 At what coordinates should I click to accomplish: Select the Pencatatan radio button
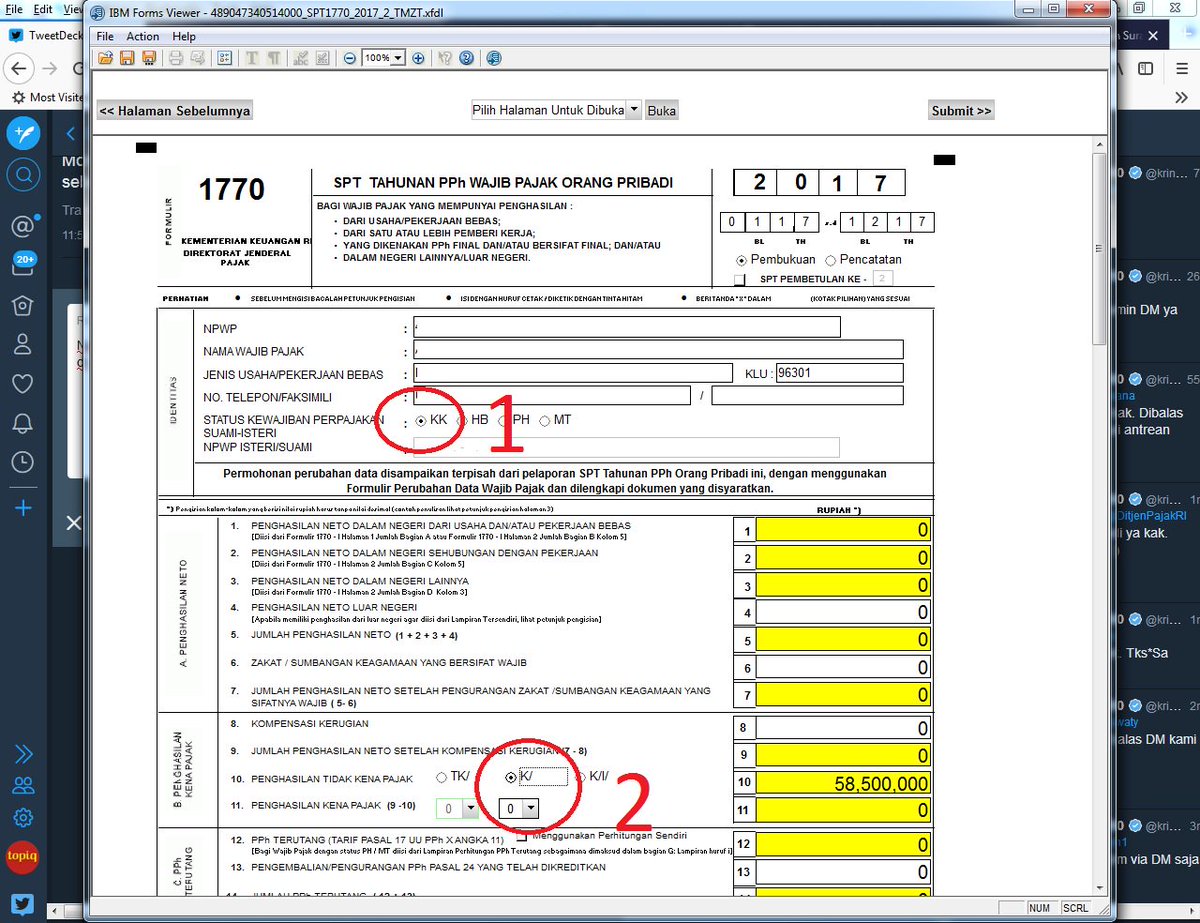(831, 260)
